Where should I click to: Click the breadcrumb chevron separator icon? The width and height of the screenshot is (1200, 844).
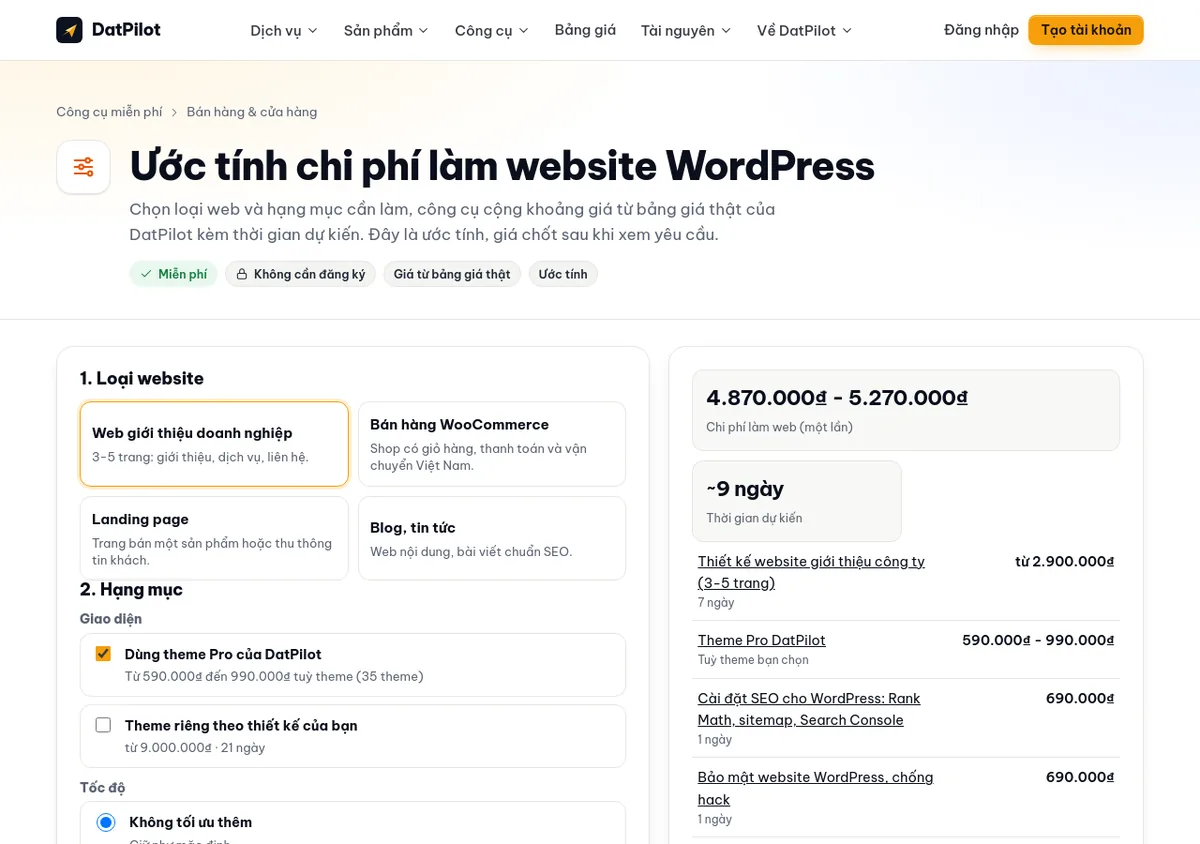pos(174,112)
